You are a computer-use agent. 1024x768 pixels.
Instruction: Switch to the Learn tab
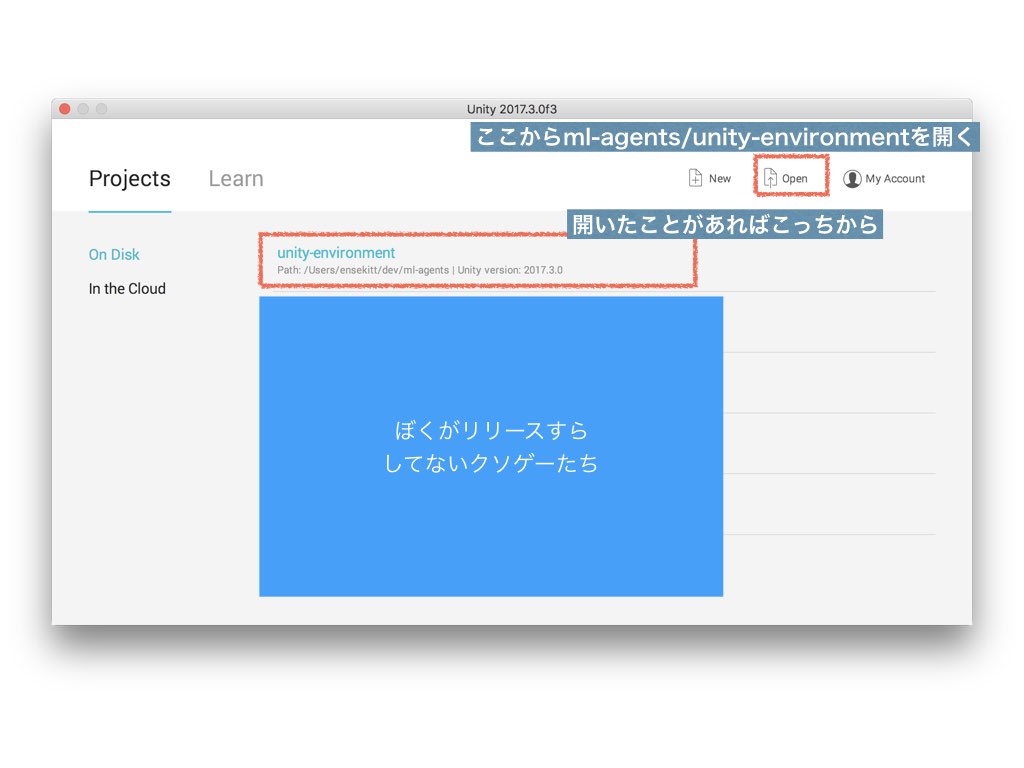click(x=236, y=178)
